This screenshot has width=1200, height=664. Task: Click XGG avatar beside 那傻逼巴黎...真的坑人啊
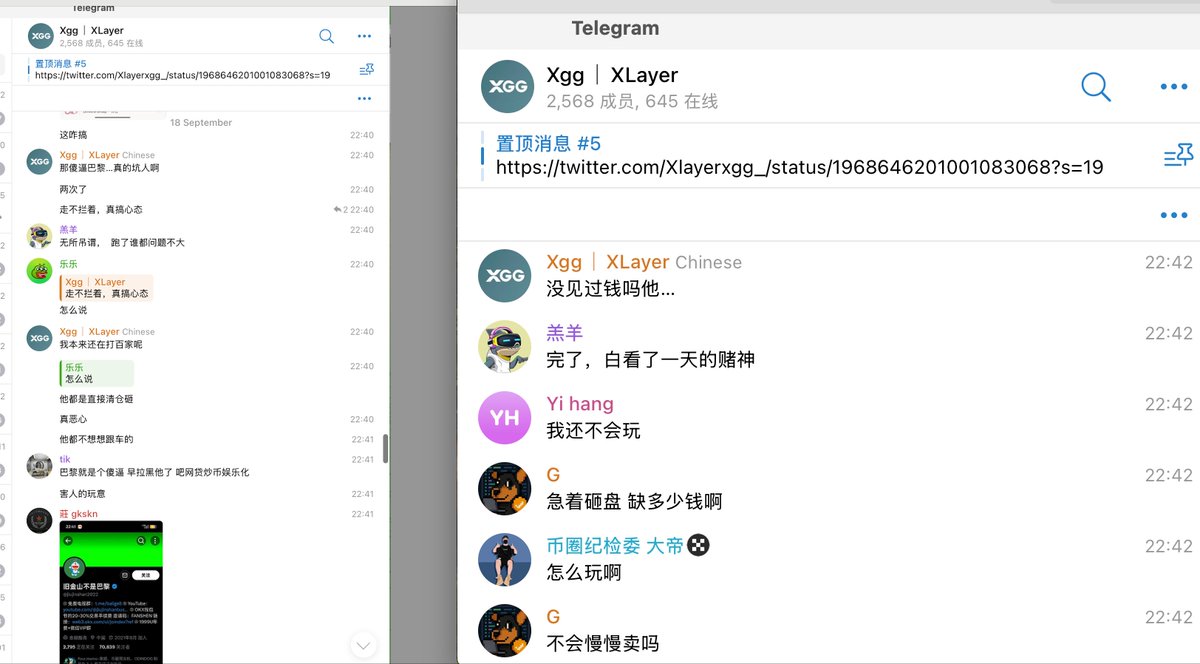click(x=39, y=162)
